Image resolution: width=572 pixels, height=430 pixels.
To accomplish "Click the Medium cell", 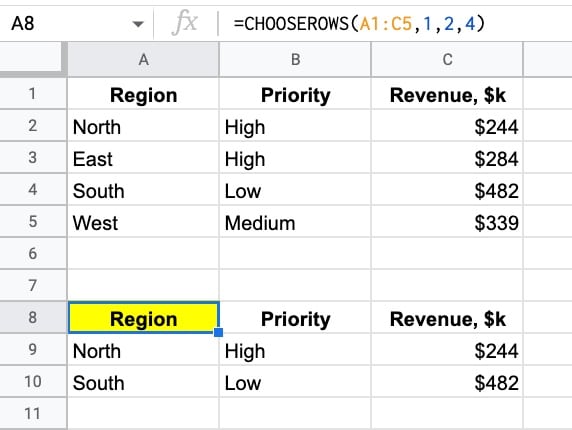I will (x=295, y=221).
